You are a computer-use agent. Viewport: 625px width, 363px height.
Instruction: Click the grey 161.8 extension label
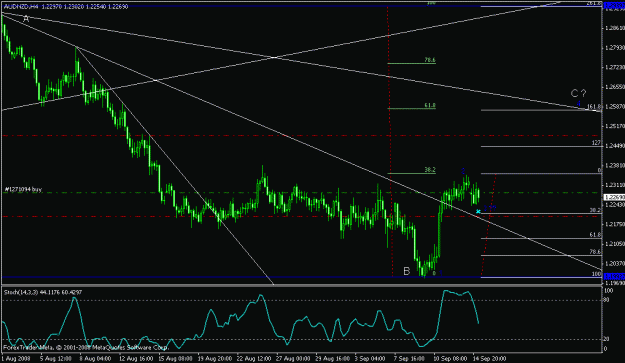[594, 107]
